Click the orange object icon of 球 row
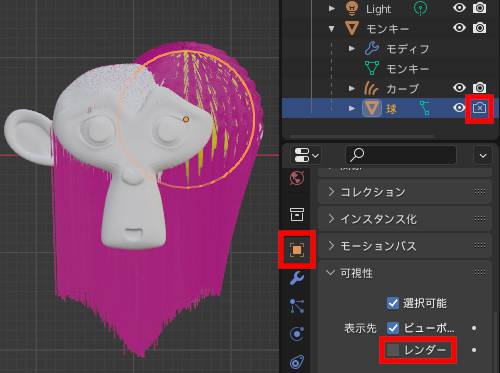The width and height of the screenshot is (500, 373). [372, 108]
